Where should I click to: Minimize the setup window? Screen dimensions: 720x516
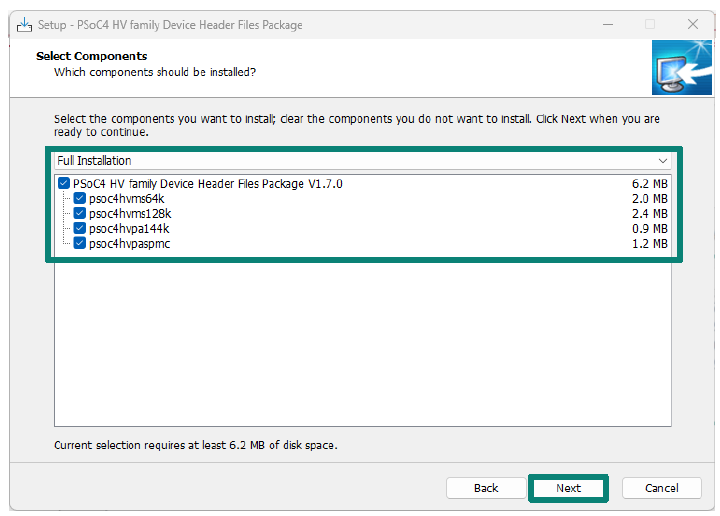click(608, 24)
